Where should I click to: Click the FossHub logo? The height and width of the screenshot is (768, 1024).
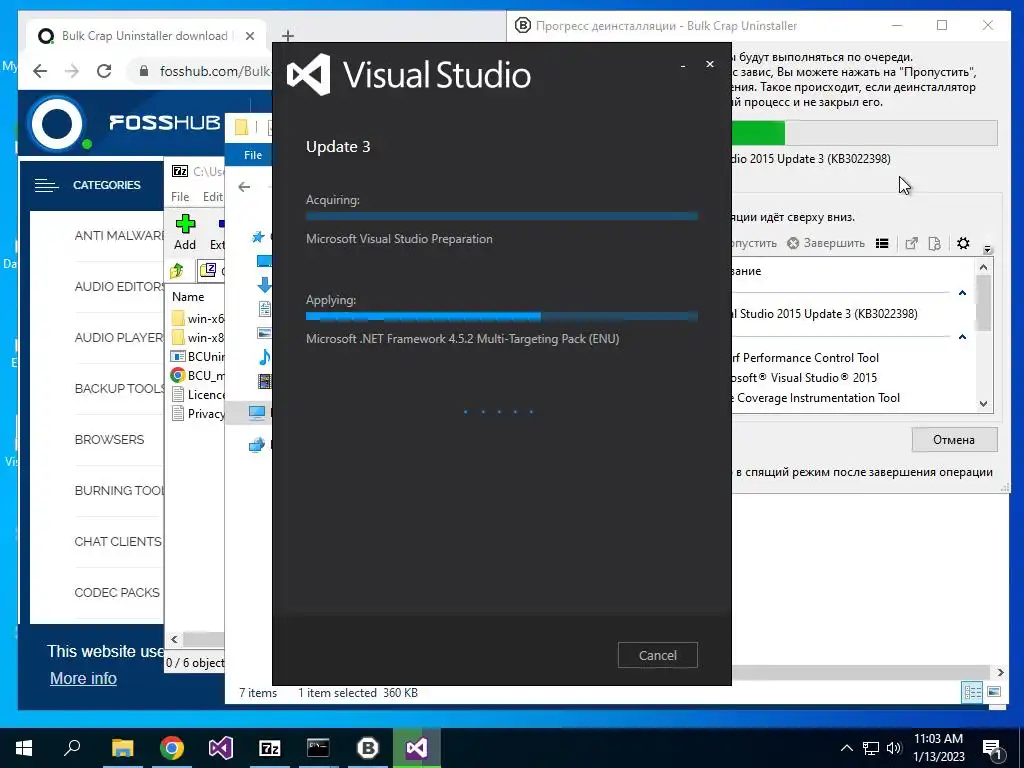124,123
